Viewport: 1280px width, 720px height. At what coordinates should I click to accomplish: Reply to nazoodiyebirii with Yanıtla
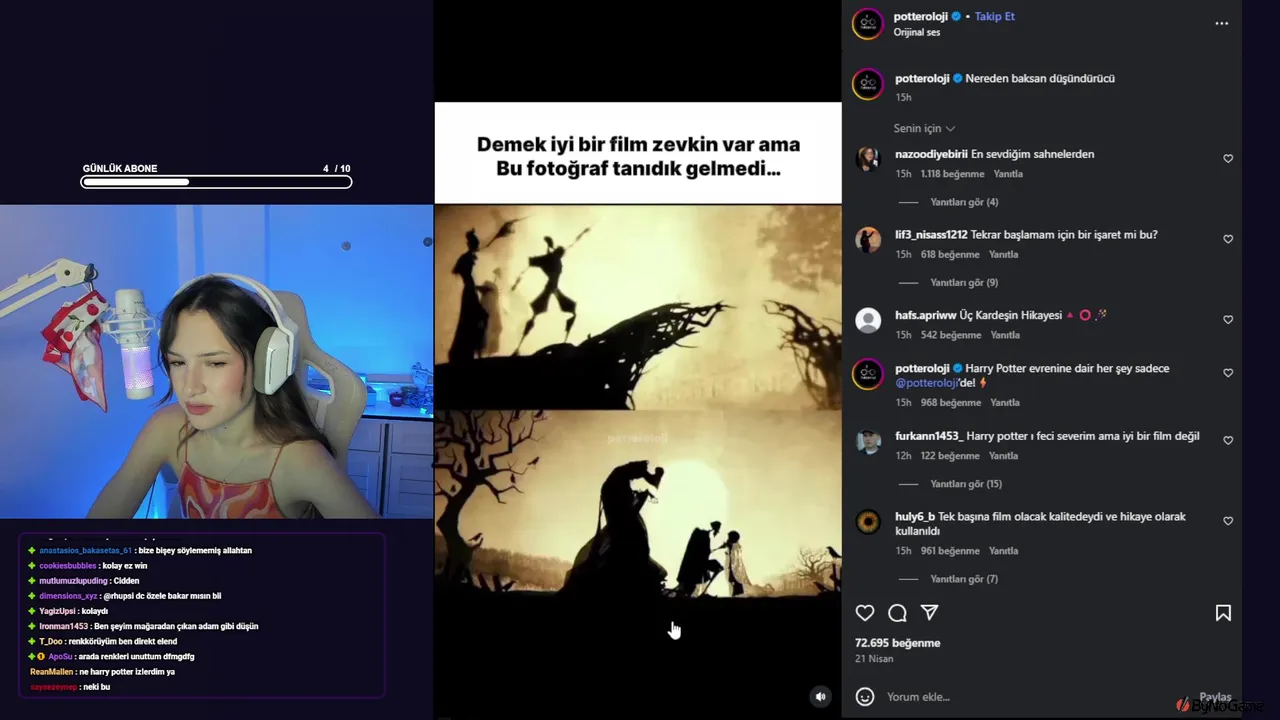[x=1008, y=174]
